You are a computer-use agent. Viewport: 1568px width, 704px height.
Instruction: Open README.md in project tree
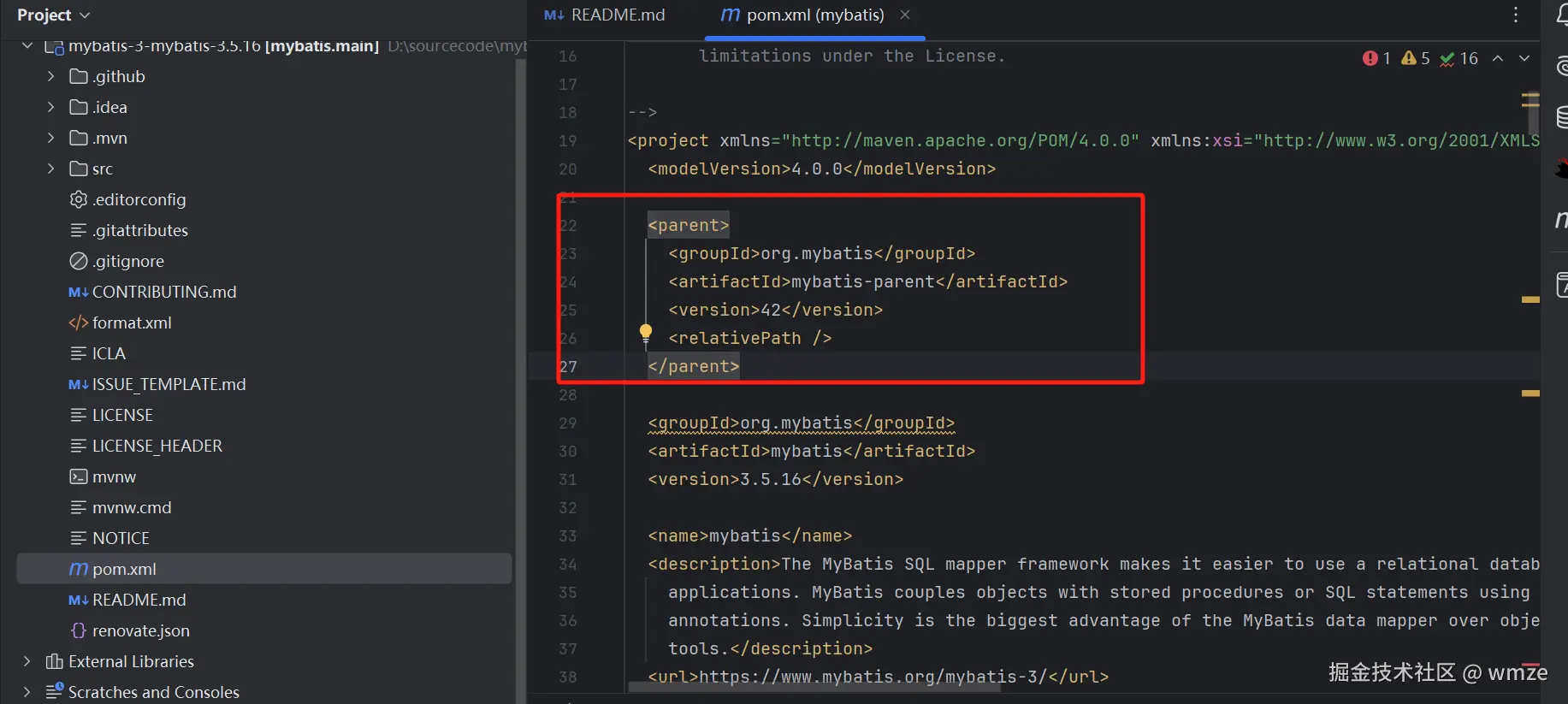pos(139,600)
